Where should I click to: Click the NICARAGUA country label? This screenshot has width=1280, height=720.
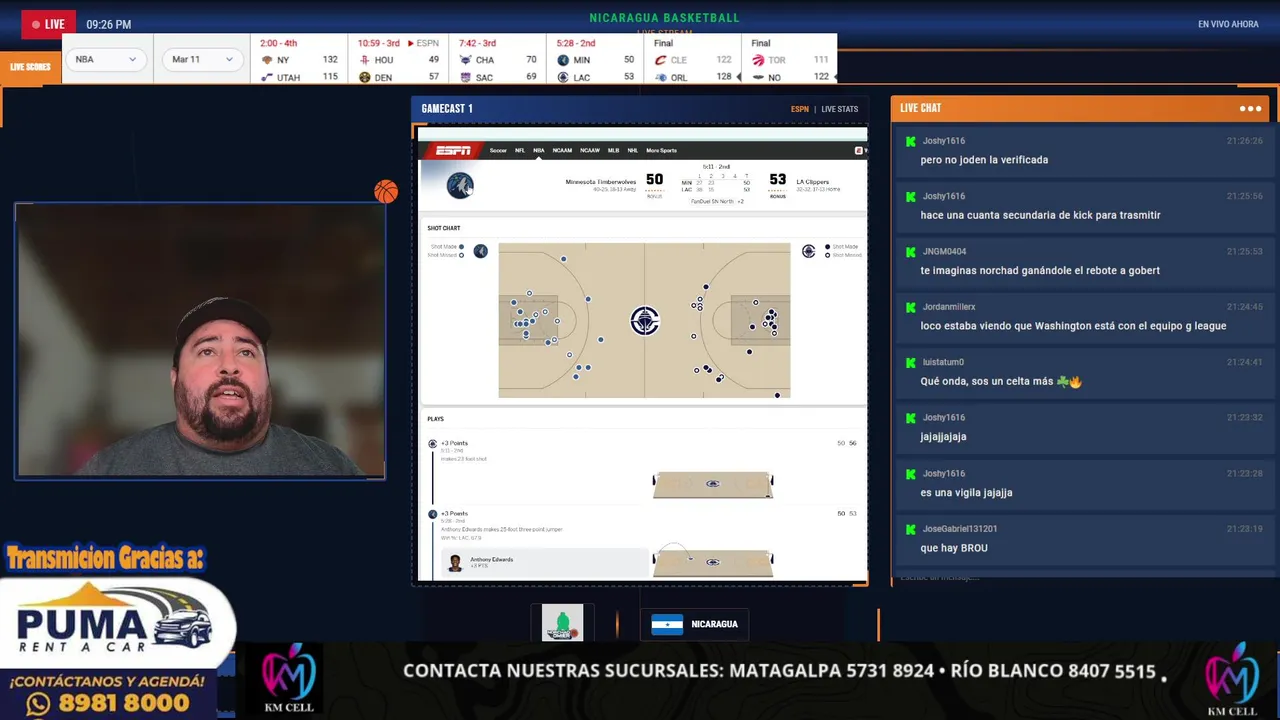(x=714, y=624)
